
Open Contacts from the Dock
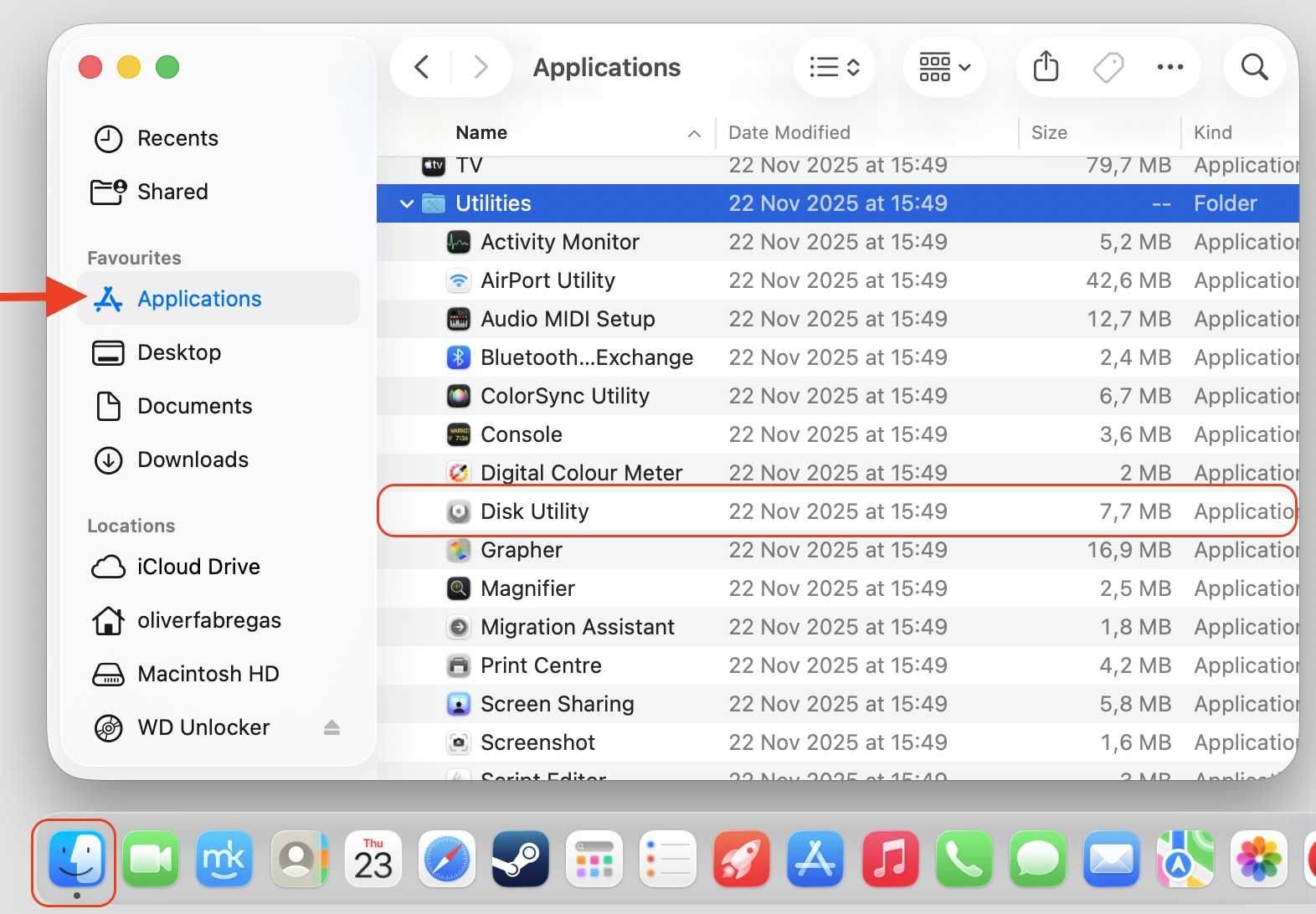click(299, 859)
